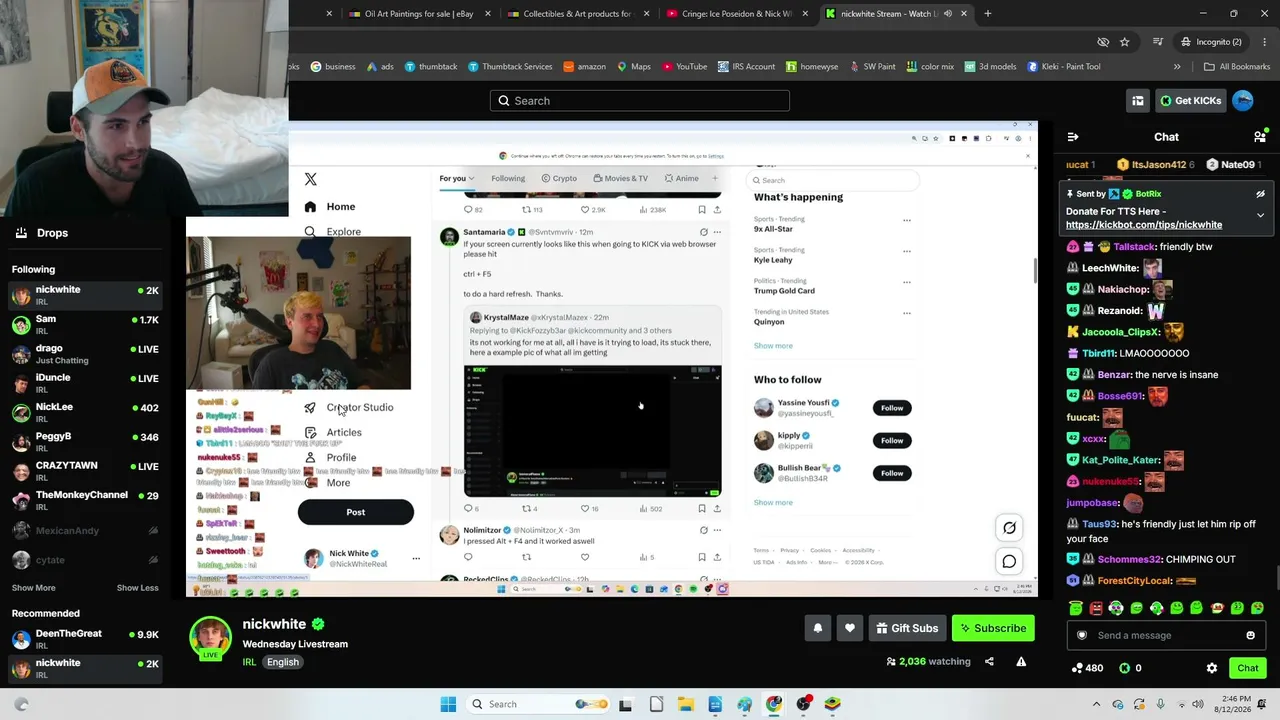Open Sam's channel in Following list
Screen dimensions: 1280x720
[84, 326]
